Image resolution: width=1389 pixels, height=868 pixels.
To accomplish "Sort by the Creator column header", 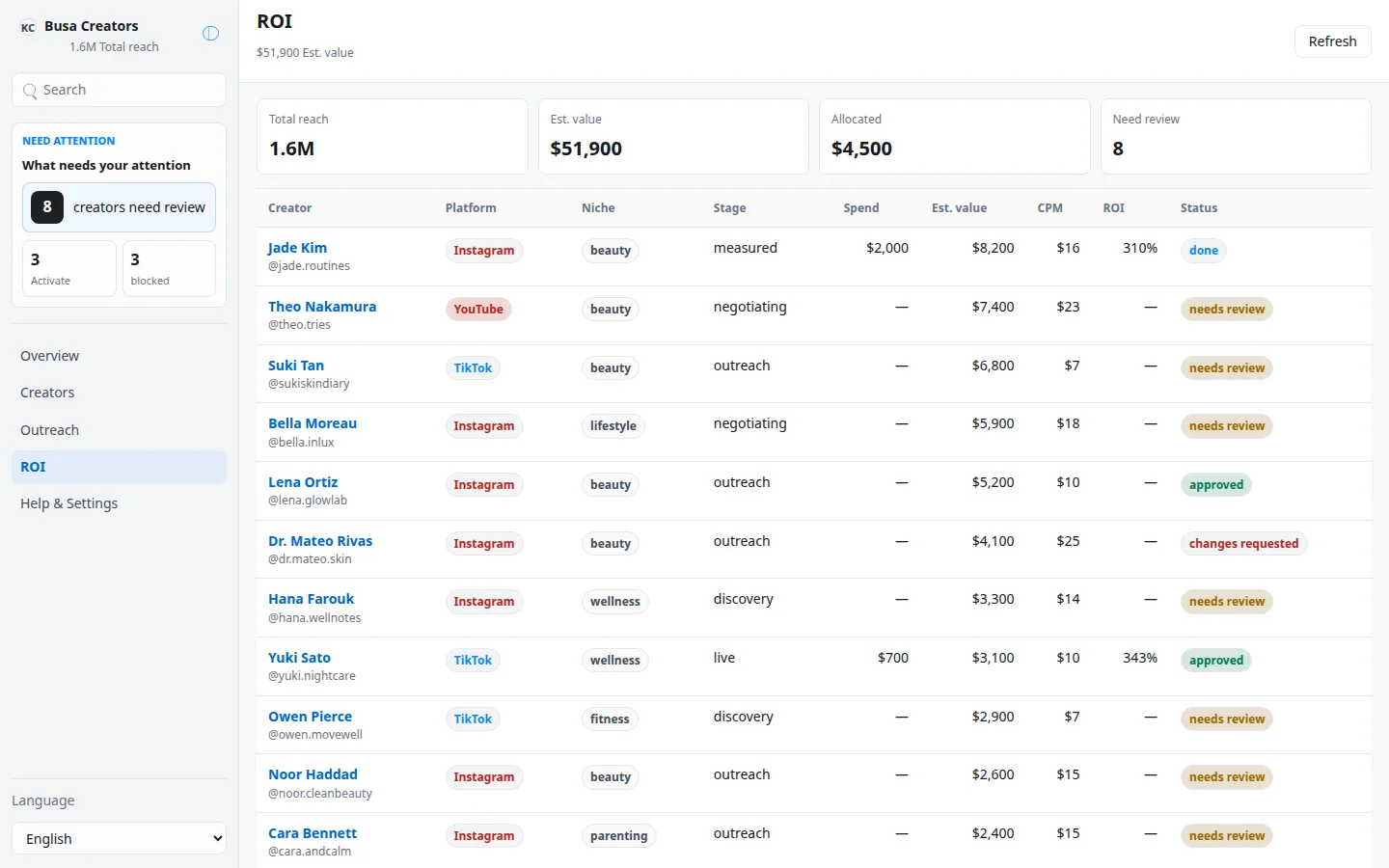I will 289,208.
